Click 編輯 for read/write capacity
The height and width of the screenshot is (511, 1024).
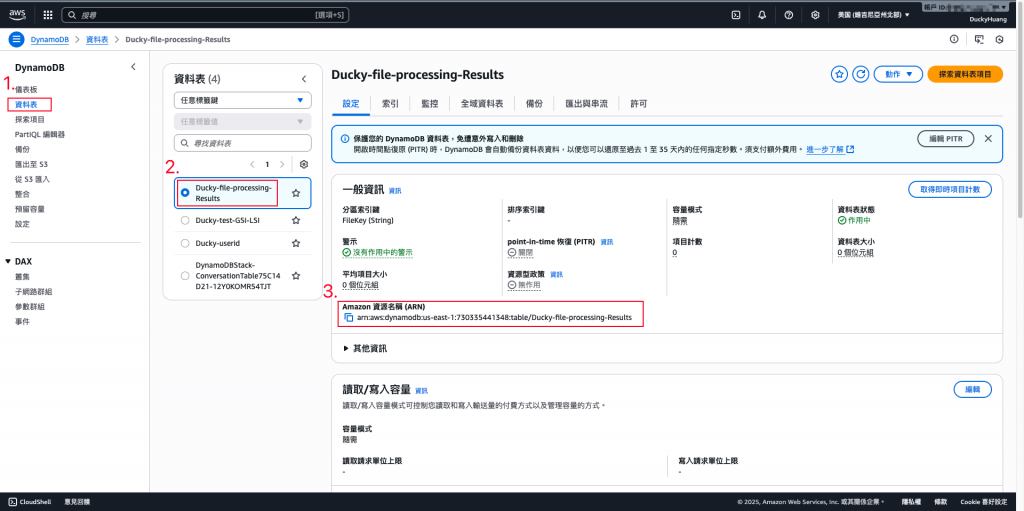tap(972, 389)
